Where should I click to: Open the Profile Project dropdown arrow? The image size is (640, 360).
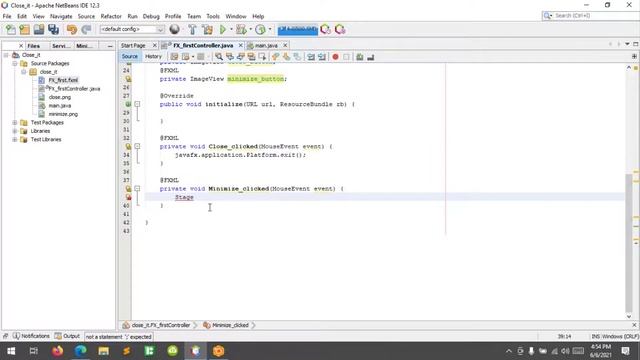(269, 29)
